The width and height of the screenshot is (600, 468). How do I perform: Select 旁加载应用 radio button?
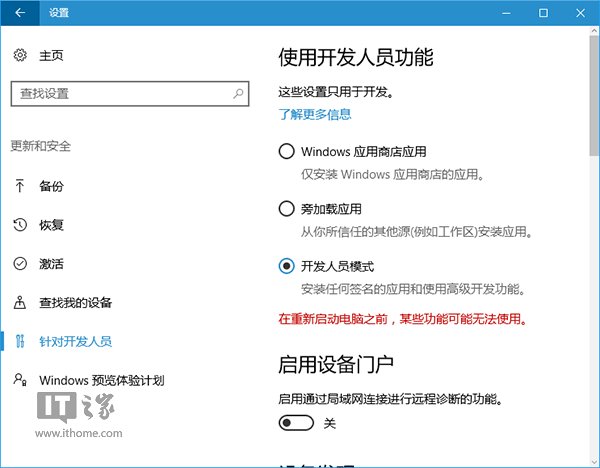[287, 209]
